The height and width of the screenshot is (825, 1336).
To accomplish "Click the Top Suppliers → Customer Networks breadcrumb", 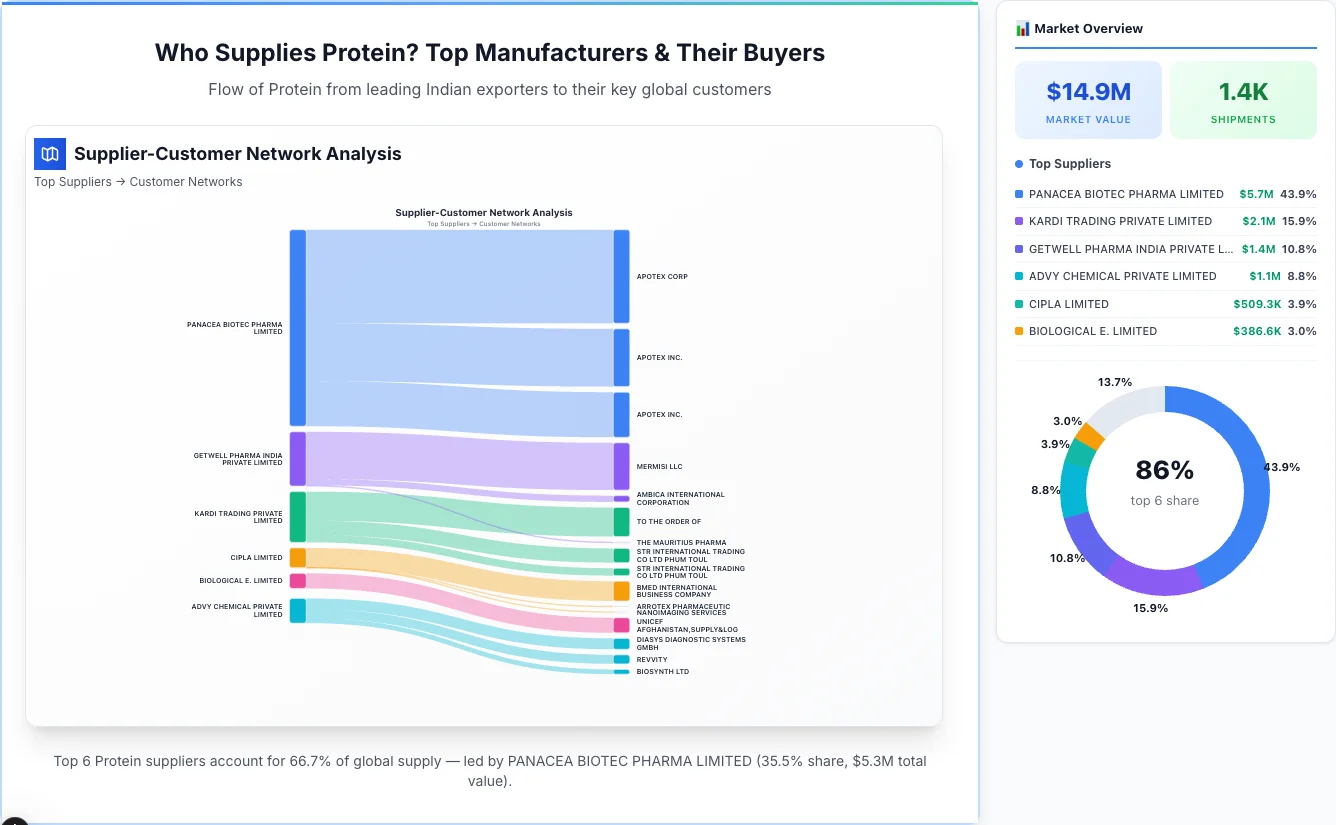I will [138, 181].
